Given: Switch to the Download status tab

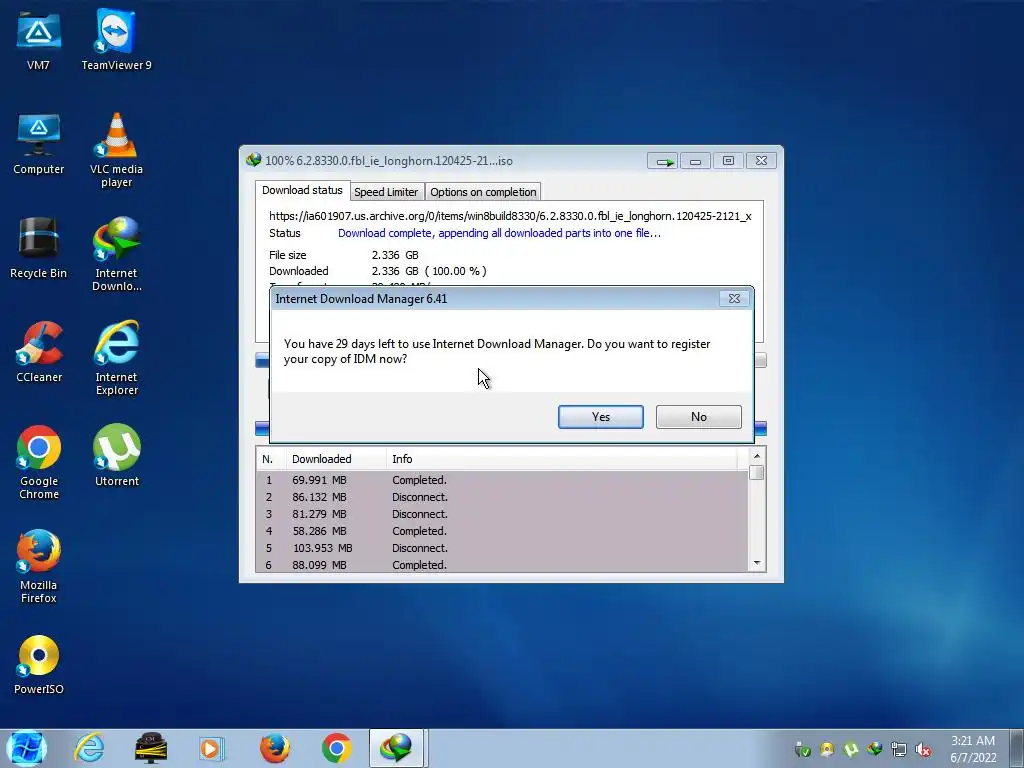Looking at the screenshot, I should coord(302,191).
